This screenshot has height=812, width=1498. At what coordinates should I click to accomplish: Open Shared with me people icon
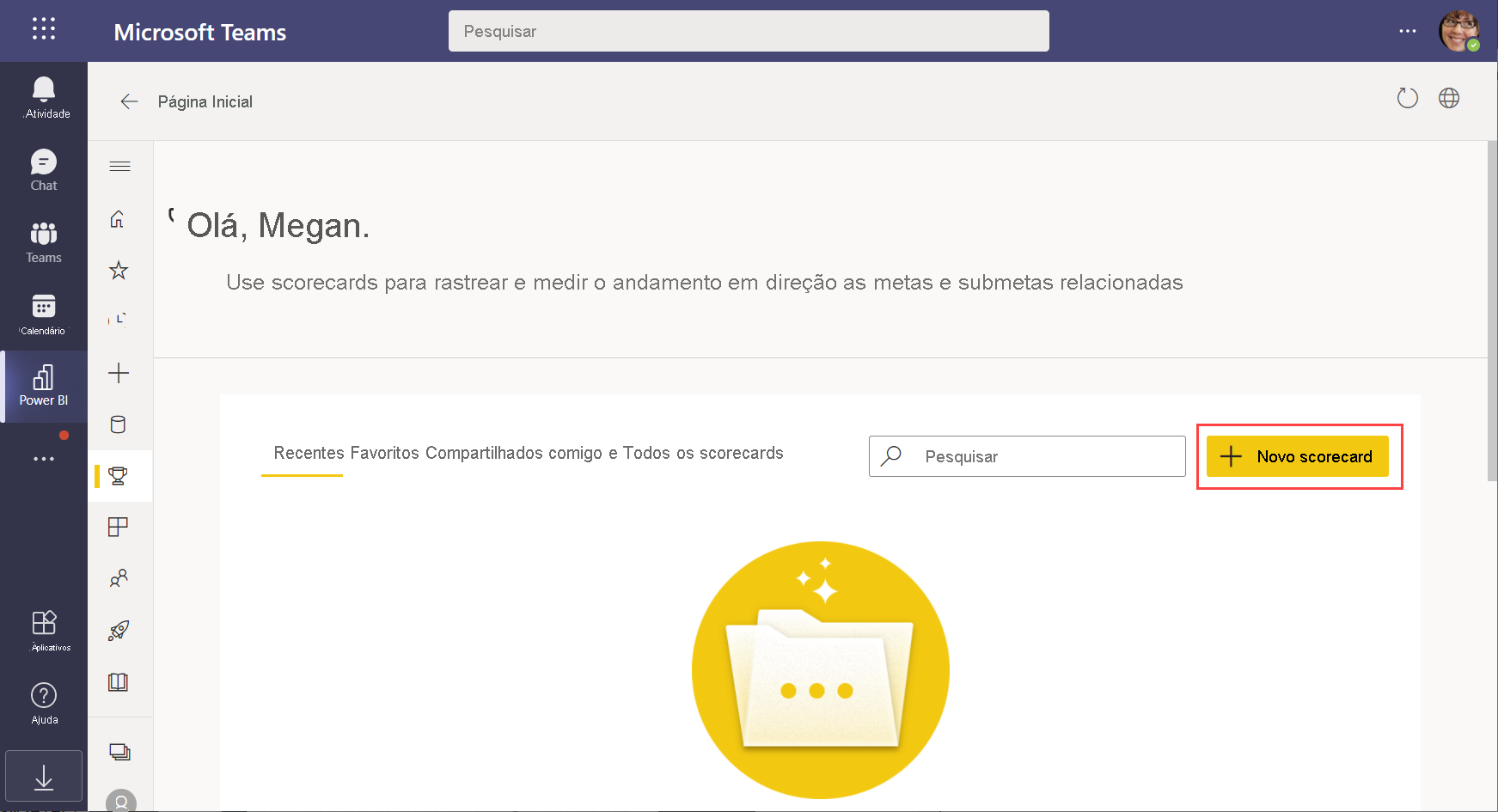[x=119, y=578]
